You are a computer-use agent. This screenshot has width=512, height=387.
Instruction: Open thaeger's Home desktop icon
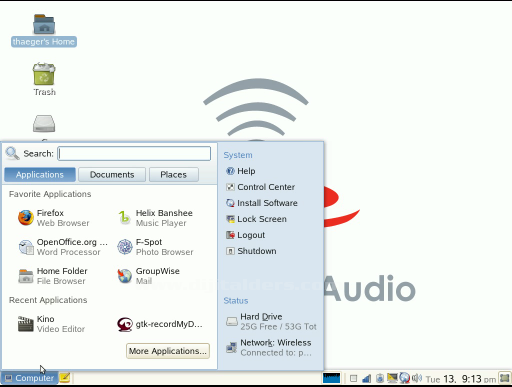pos(44,31)
